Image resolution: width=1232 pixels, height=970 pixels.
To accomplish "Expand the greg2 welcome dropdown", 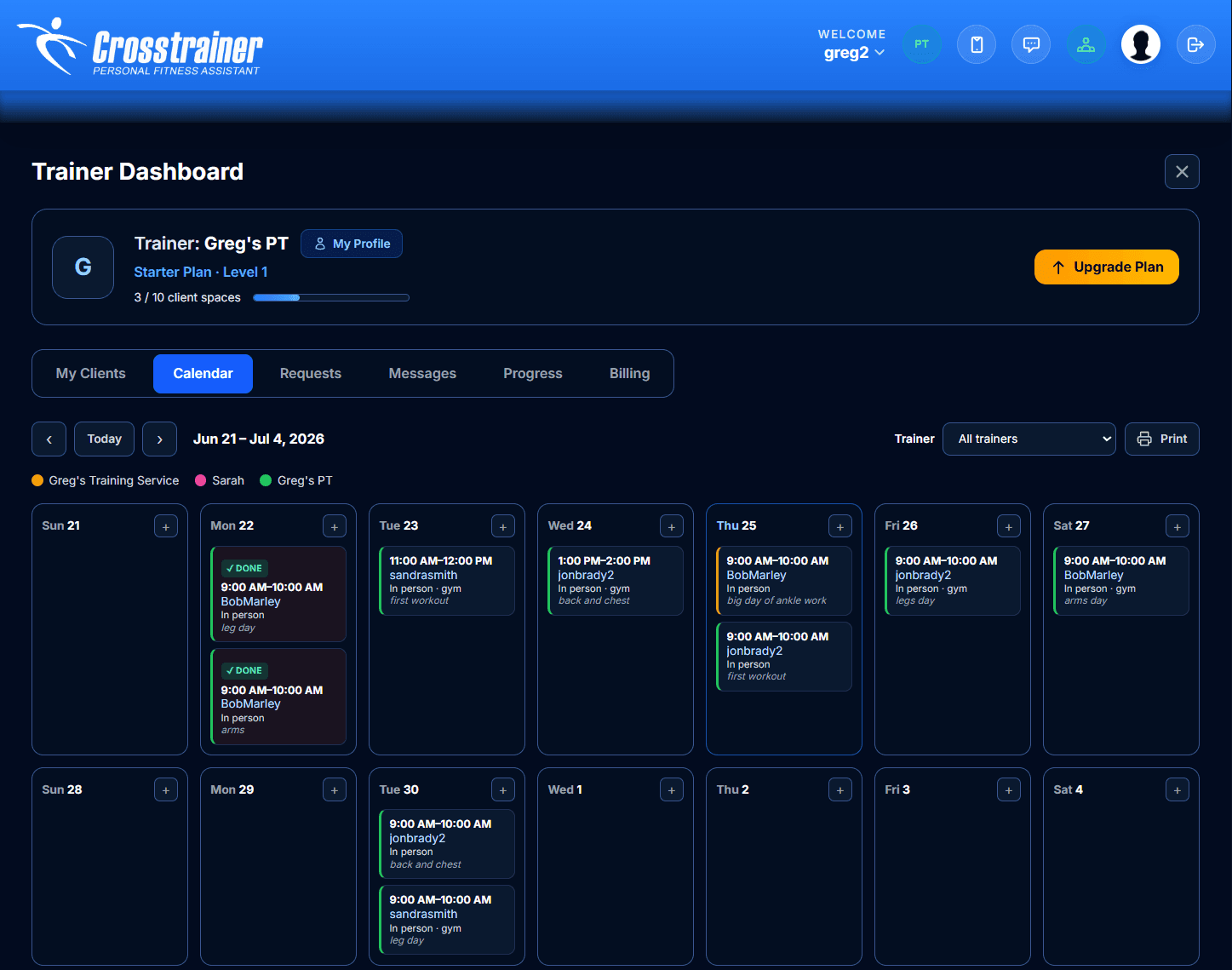I will pyautogui.click(x=854, y=53).
